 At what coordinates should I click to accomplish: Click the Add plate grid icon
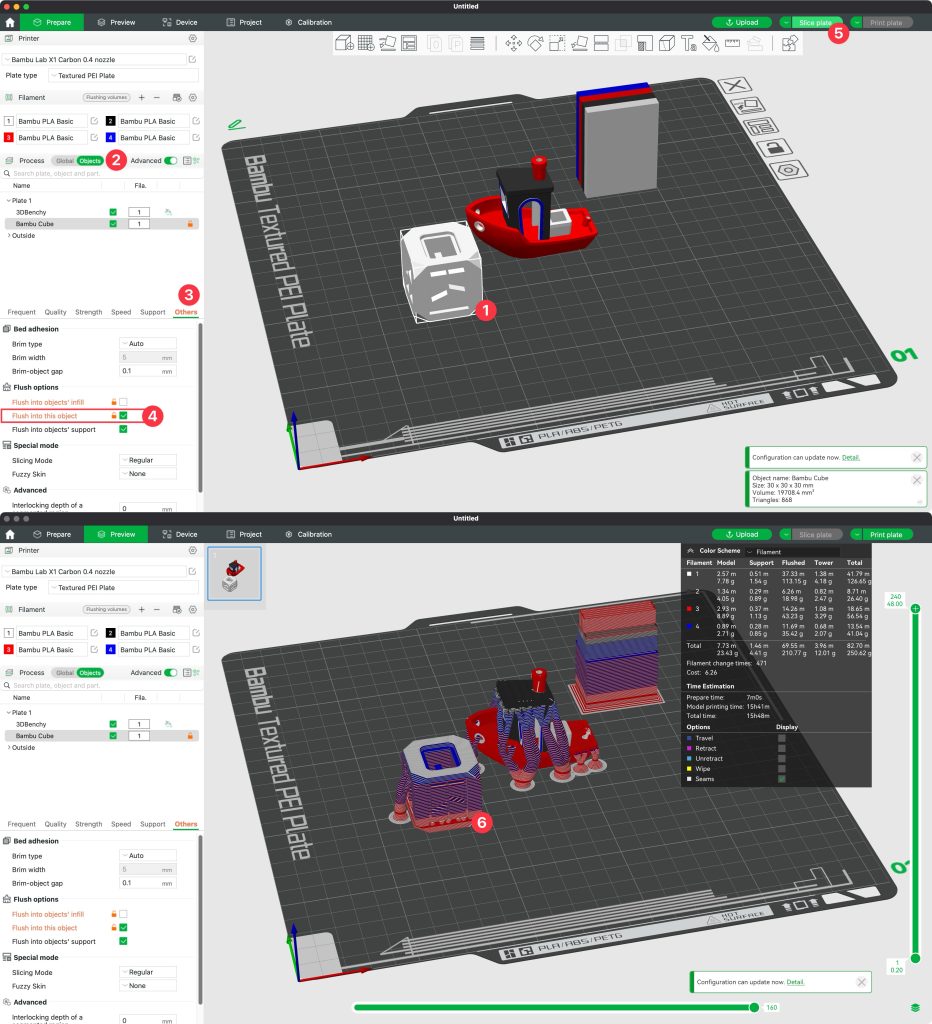[x=366, y=43]
